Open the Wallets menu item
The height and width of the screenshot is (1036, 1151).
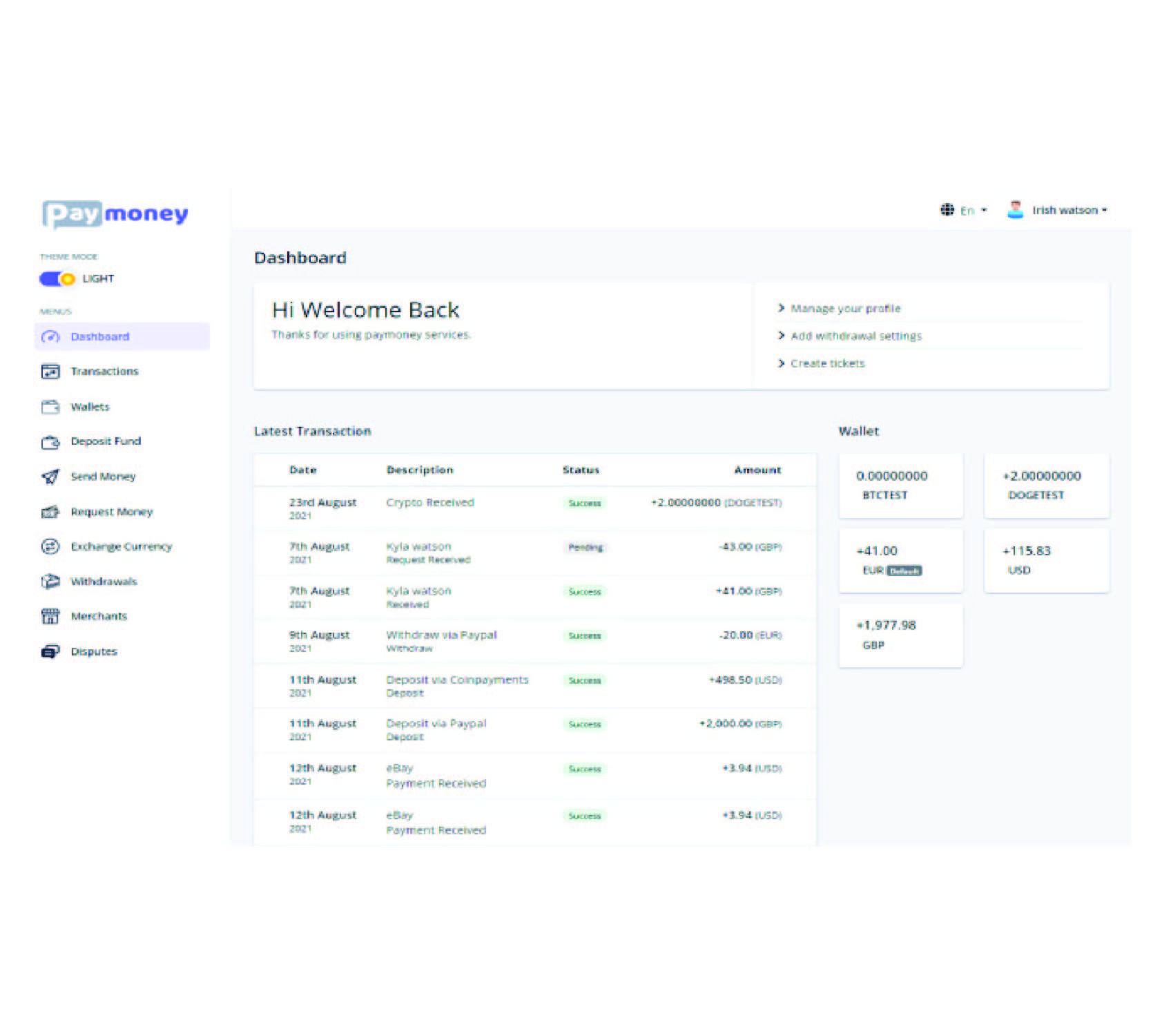coord(90,407)
